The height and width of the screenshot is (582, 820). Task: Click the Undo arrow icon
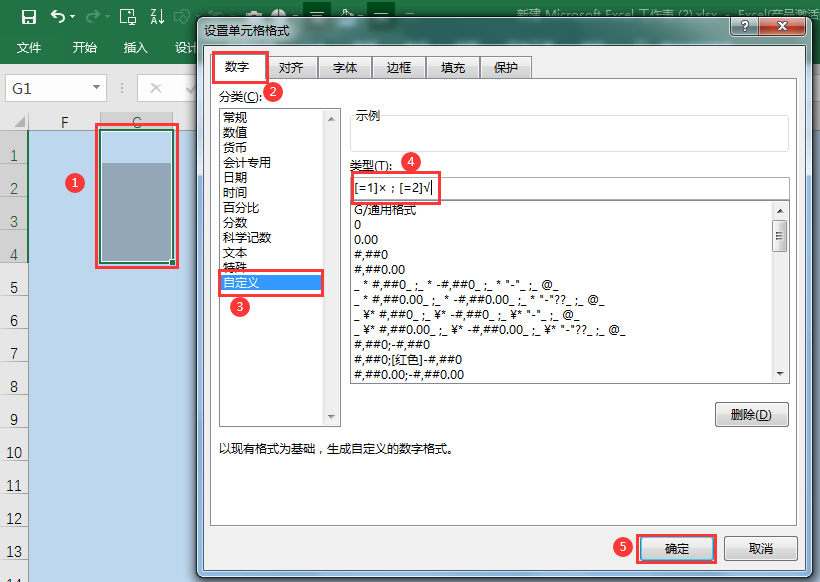tap(58, 17)
